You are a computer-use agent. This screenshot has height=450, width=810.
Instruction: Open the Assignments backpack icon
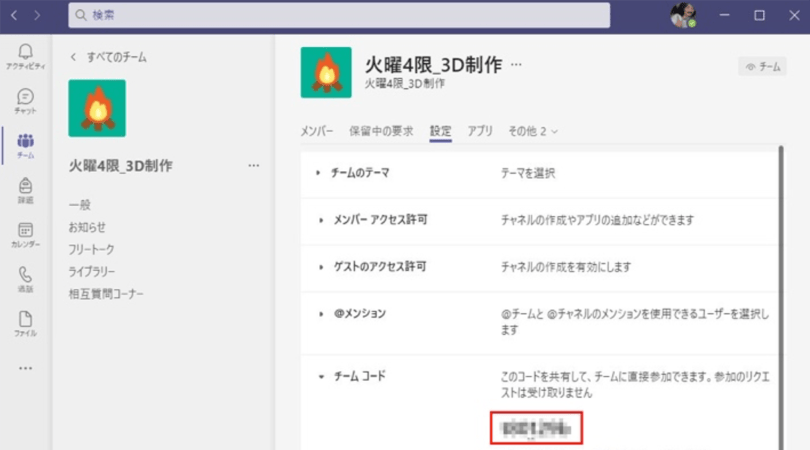[x=25, y=190]
